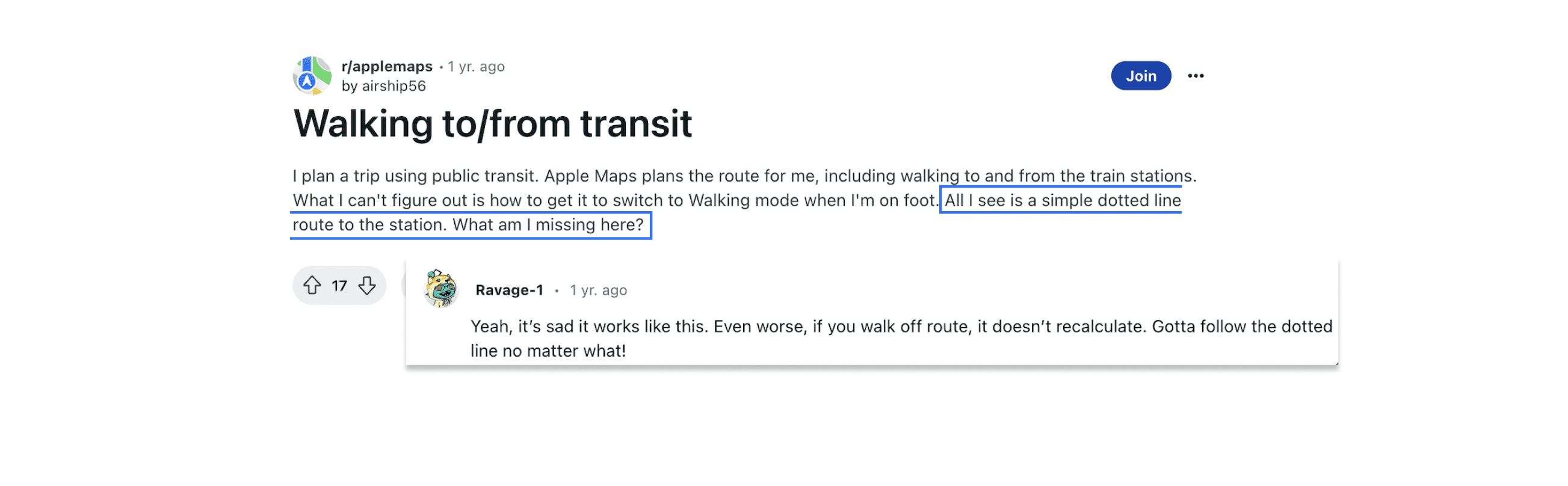Open Ravage-1's user profile name

509,290
